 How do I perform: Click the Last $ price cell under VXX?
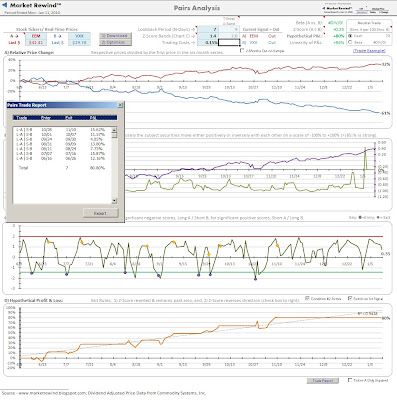click(x=79, y=43)
